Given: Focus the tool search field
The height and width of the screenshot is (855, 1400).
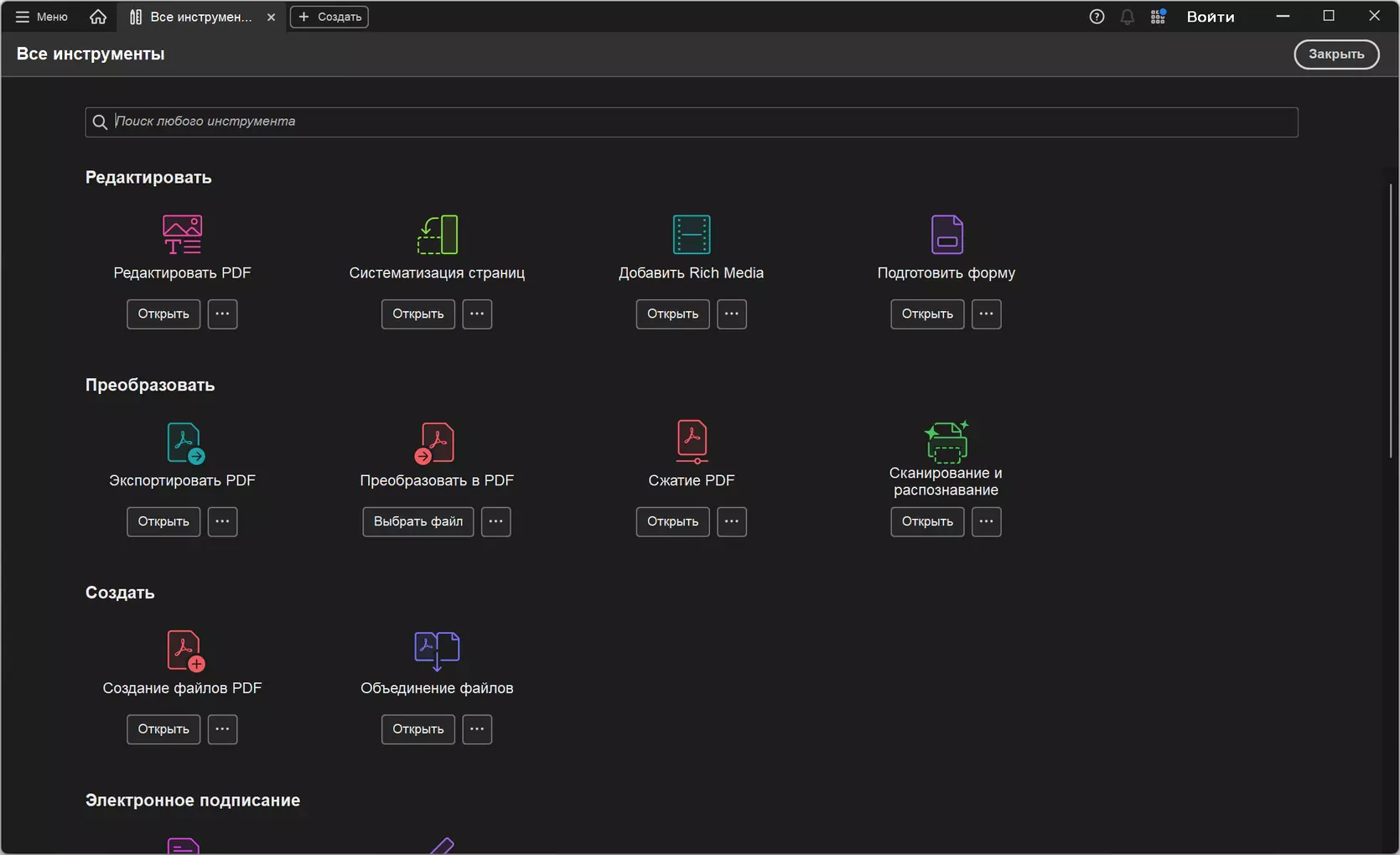Looking at the screenshot, I should point(692,122).
